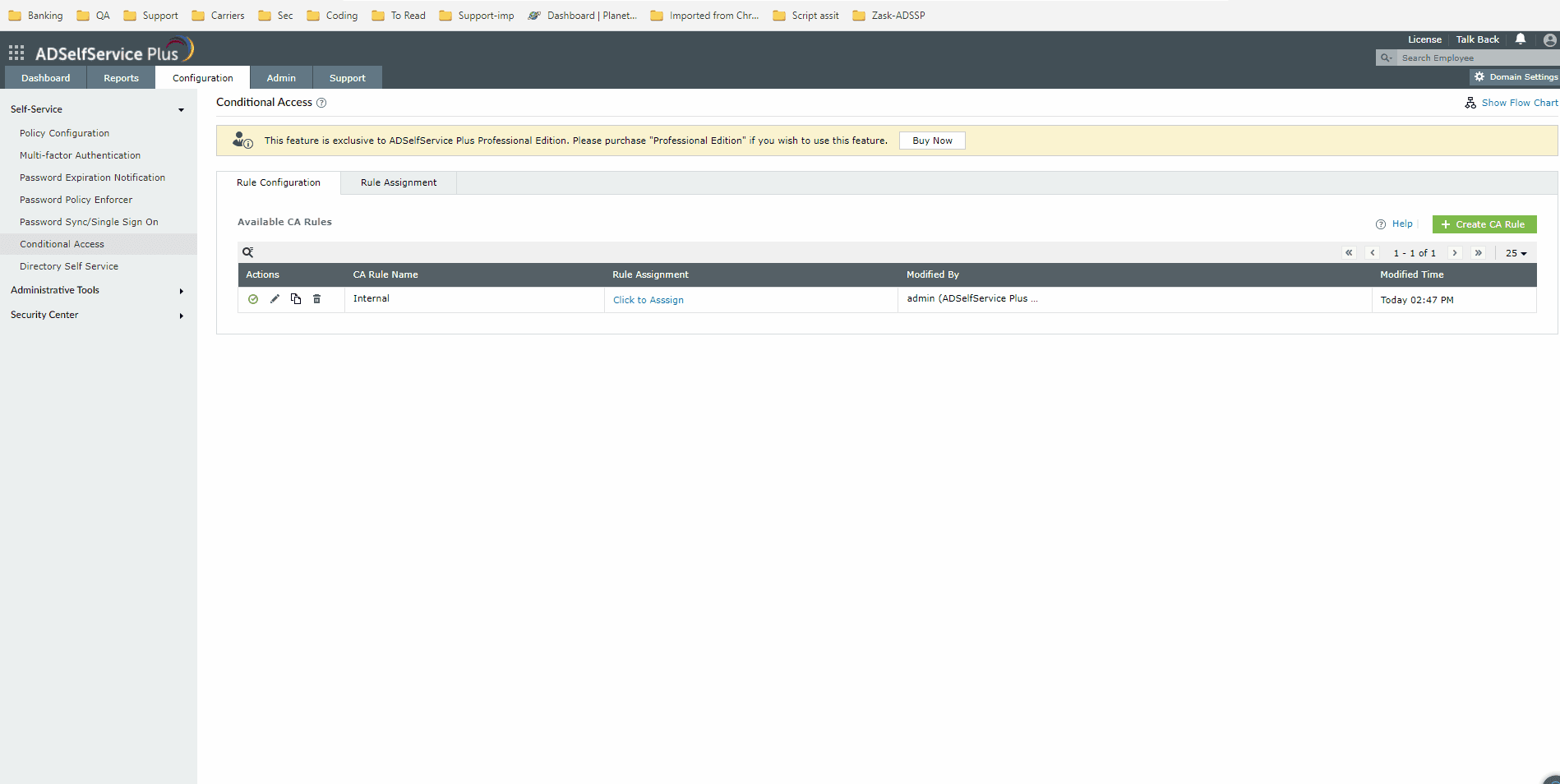Delete the Internal rule with trash icon
This screenshot has height=784, width=1560.
[x=316, y=299]
